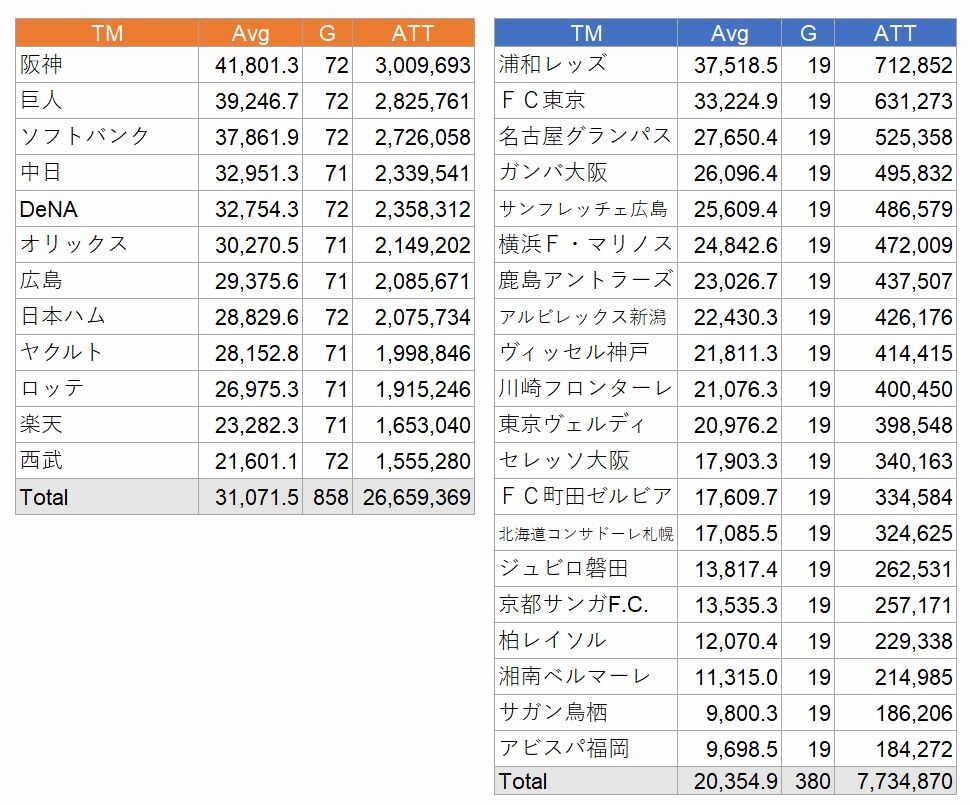The width and height of the screenshot is (970, 805).
Task: Select the 京都サンガF.C. team cell
Action: (586, 604)
